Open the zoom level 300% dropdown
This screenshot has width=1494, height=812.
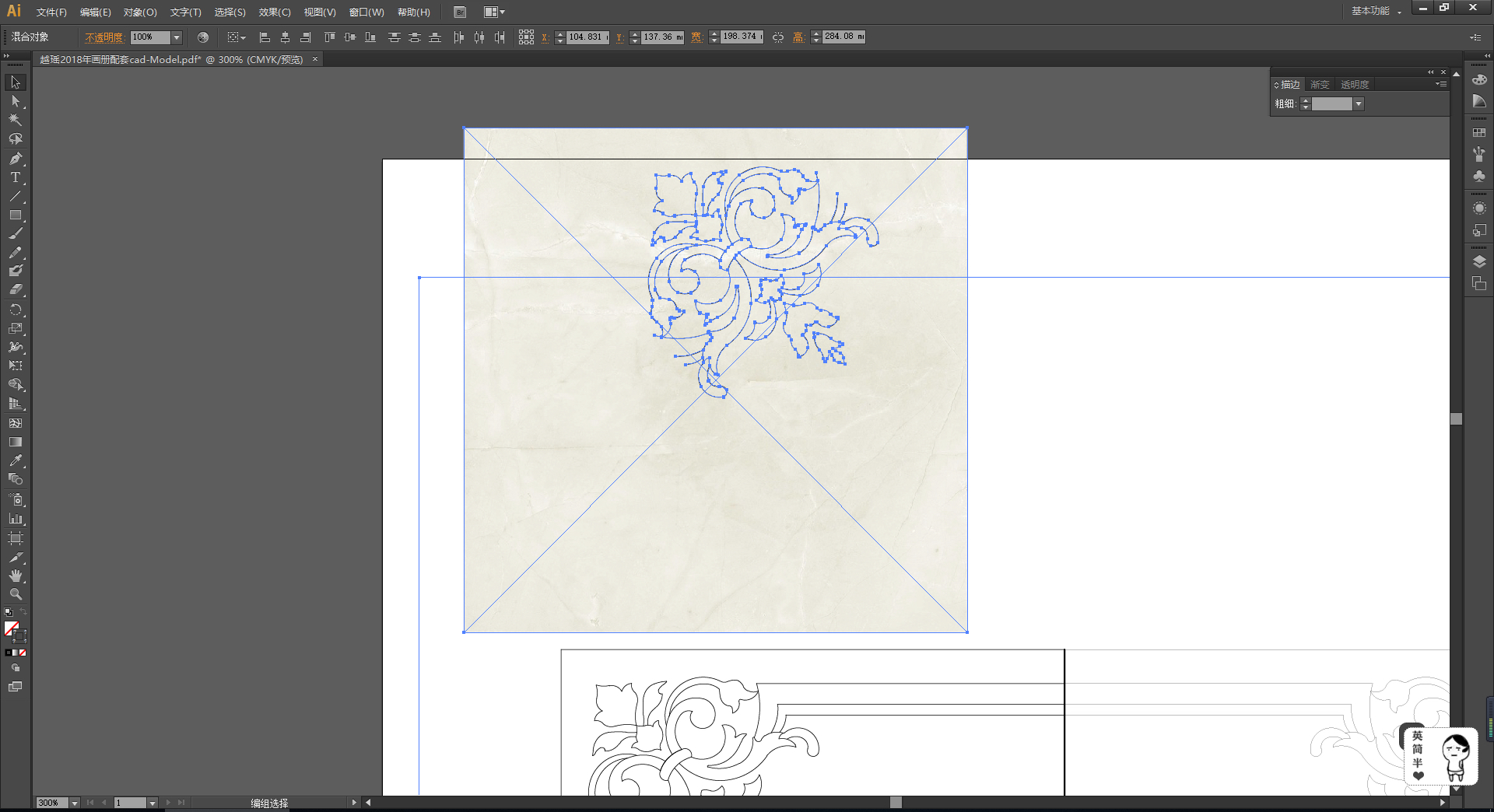(75, 803)
